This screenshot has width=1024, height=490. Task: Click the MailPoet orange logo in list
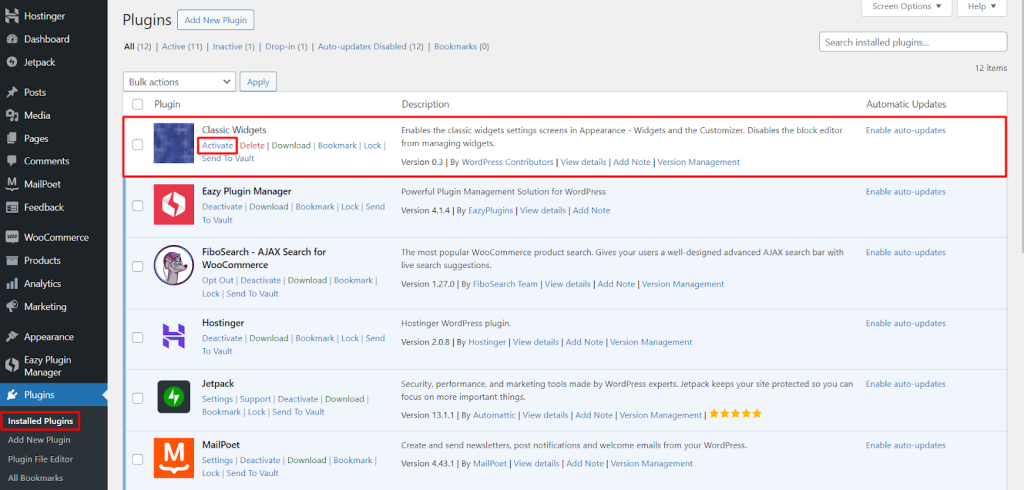tap(174, 458)
